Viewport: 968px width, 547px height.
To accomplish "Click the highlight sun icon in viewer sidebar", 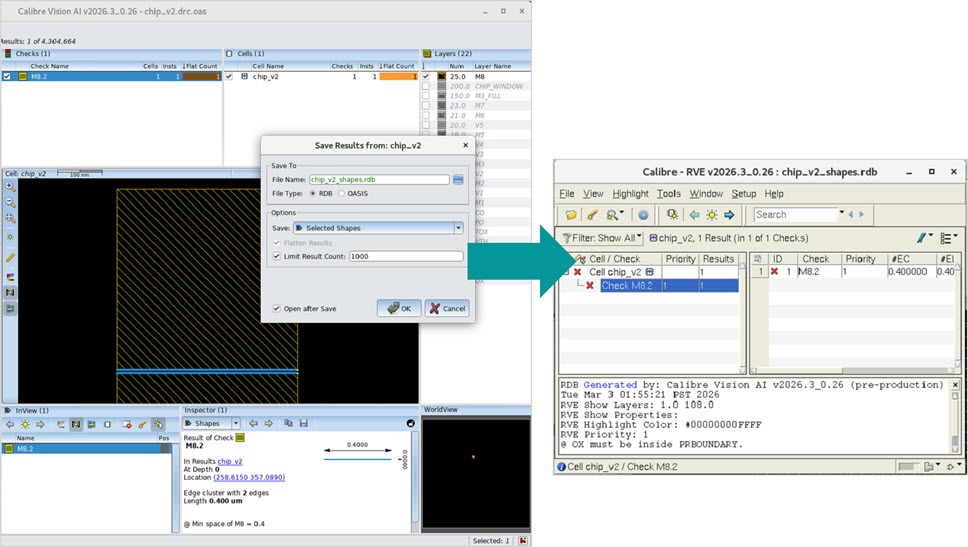I will [10, 236].
